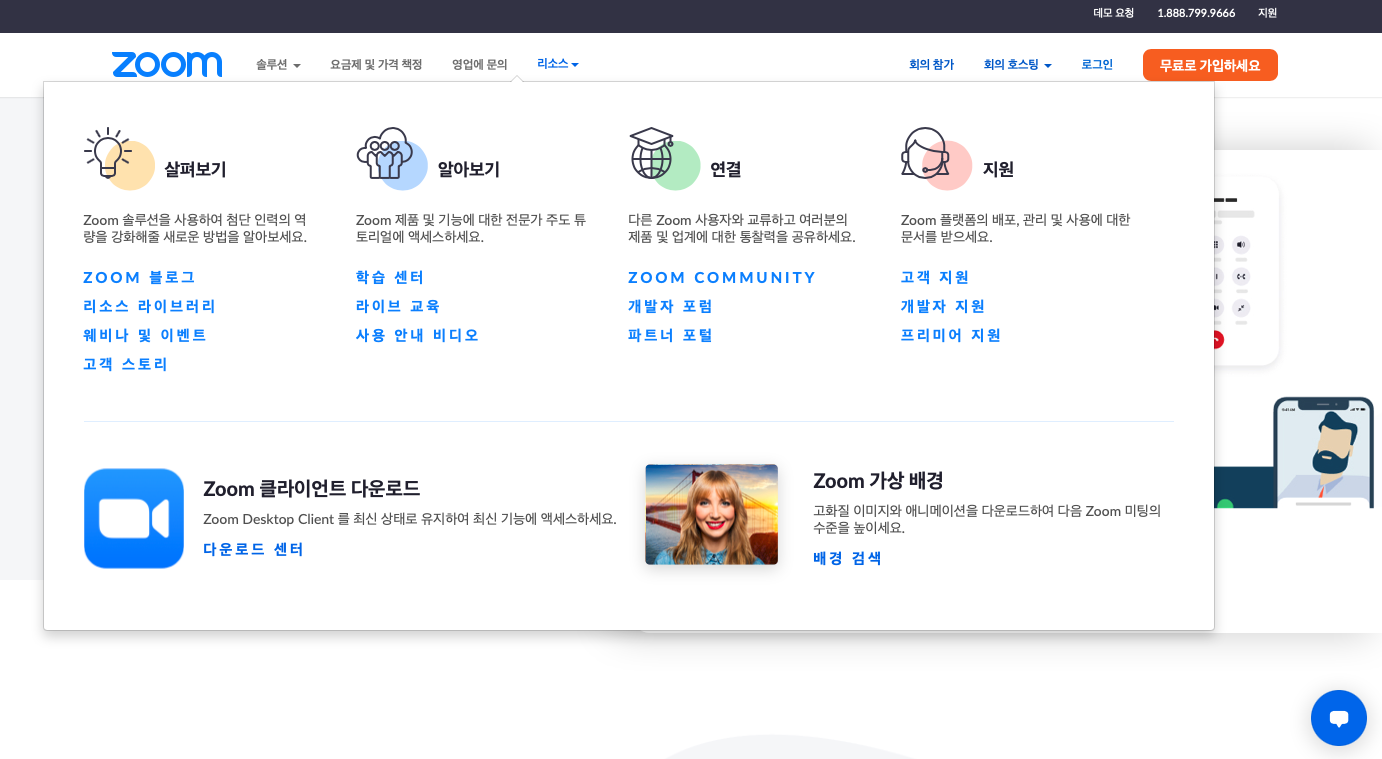Click the 연결 section heading
This screenshot has height=759, width=1382.
pos(726,169)
